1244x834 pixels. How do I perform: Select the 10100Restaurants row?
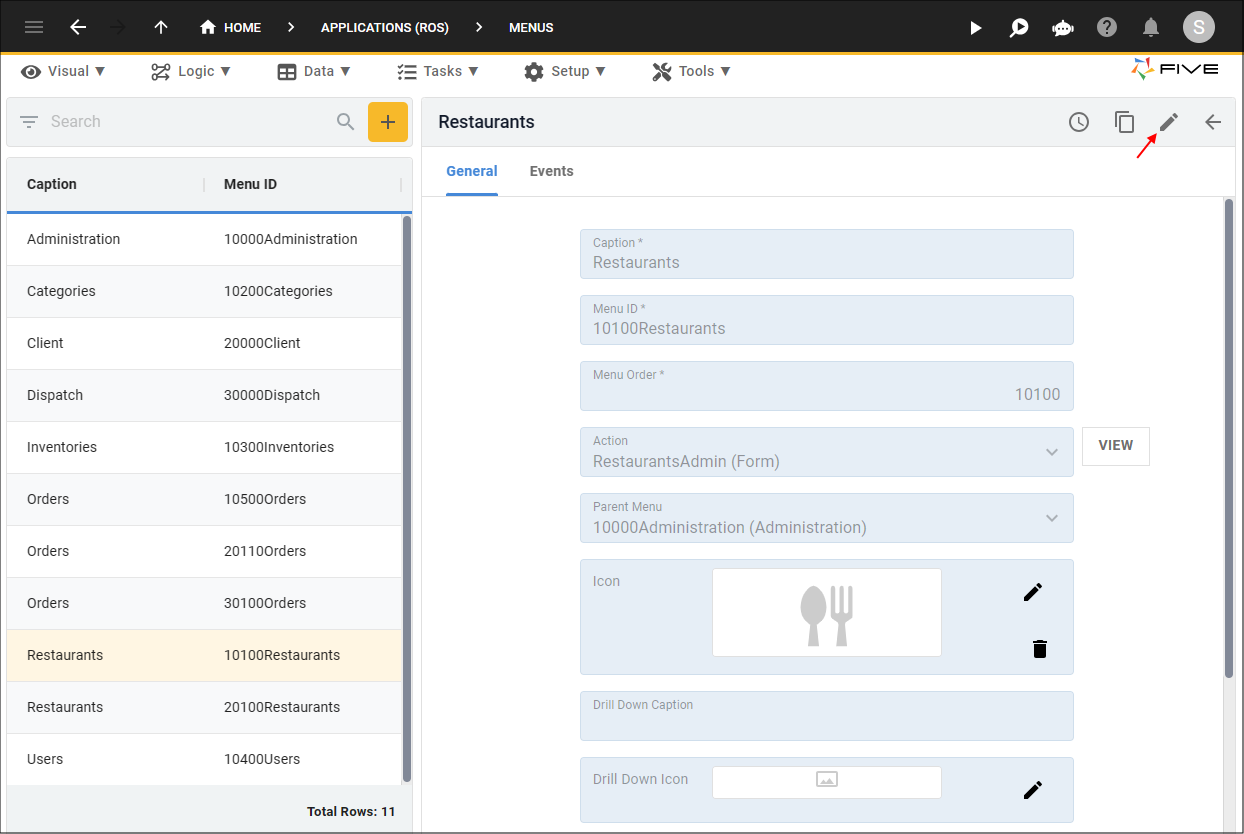tap(204, 655)
